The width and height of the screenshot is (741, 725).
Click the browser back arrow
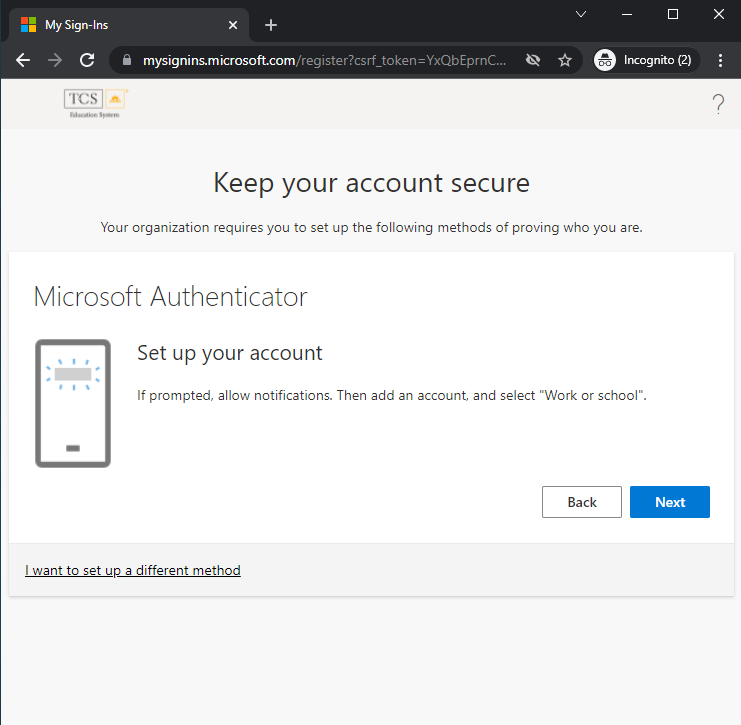(23, 60)
